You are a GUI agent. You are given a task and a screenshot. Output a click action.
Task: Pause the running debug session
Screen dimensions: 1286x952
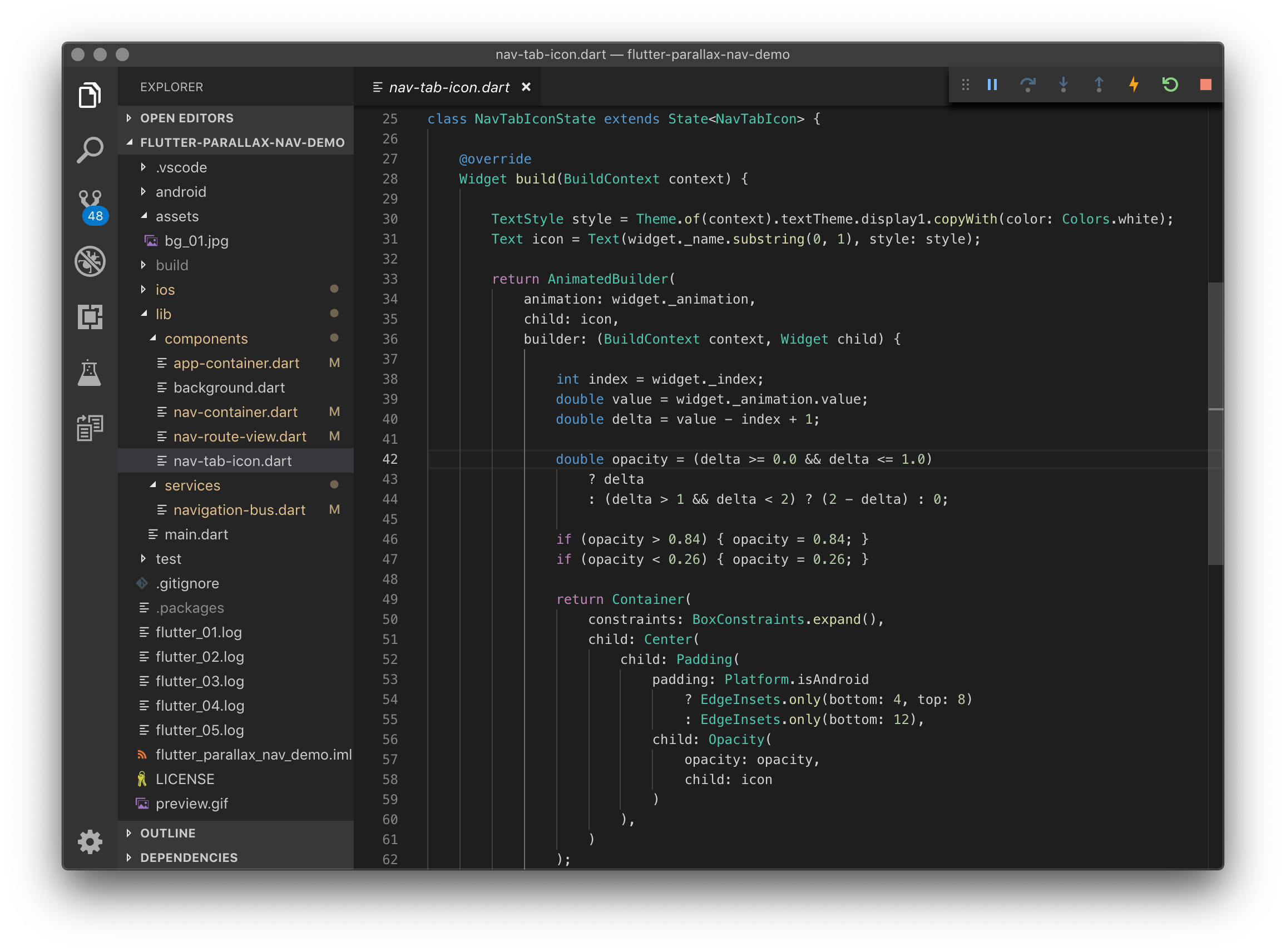point(993,85)
